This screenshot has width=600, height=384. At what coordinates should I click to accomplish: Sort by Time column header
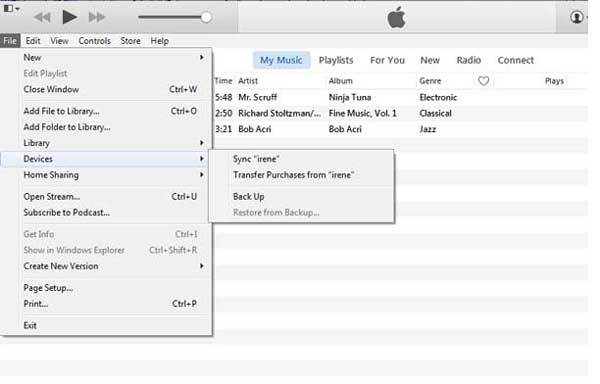click(223, 81)
